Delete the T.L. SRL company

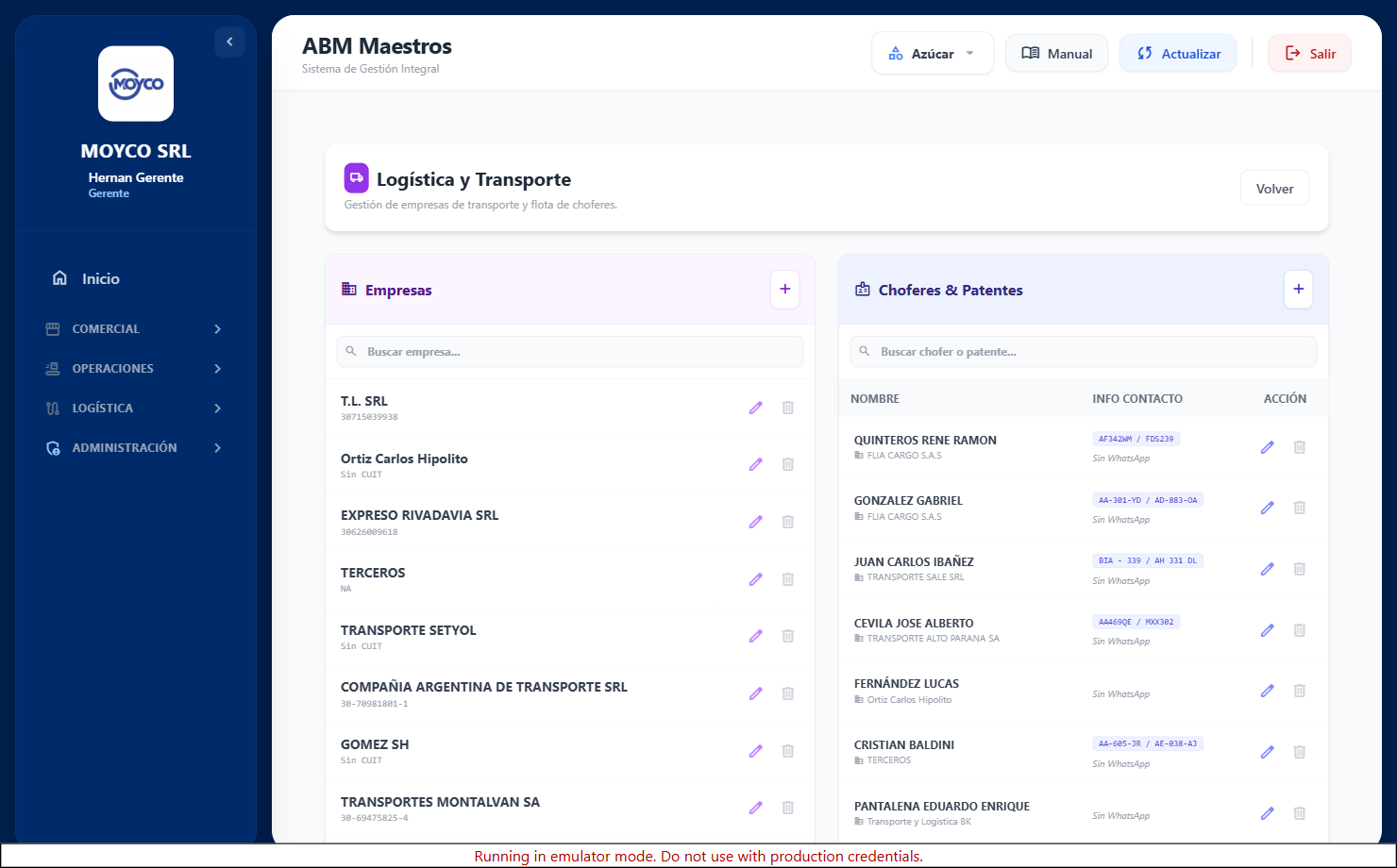[788, 408]
